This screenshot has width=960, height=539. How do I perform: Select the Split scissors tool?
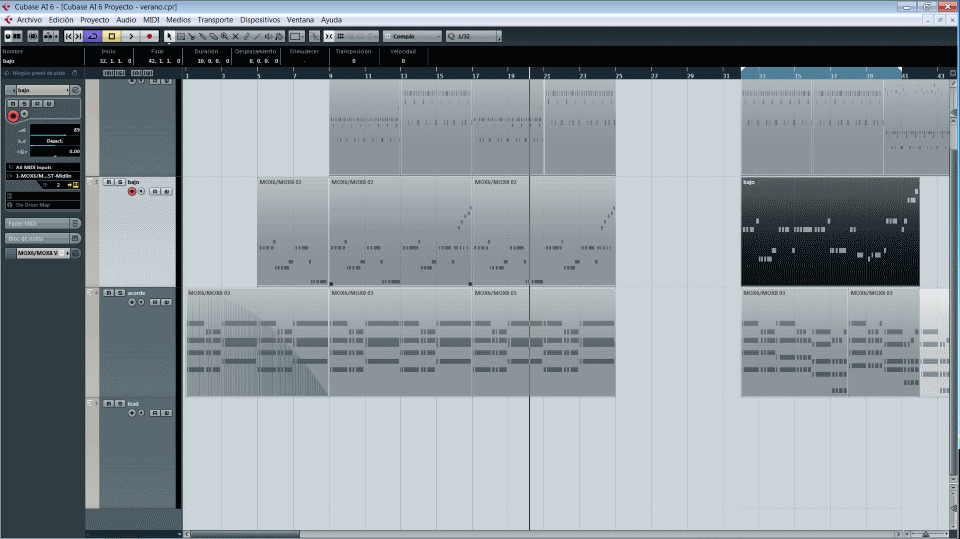[x=192, y=37]
